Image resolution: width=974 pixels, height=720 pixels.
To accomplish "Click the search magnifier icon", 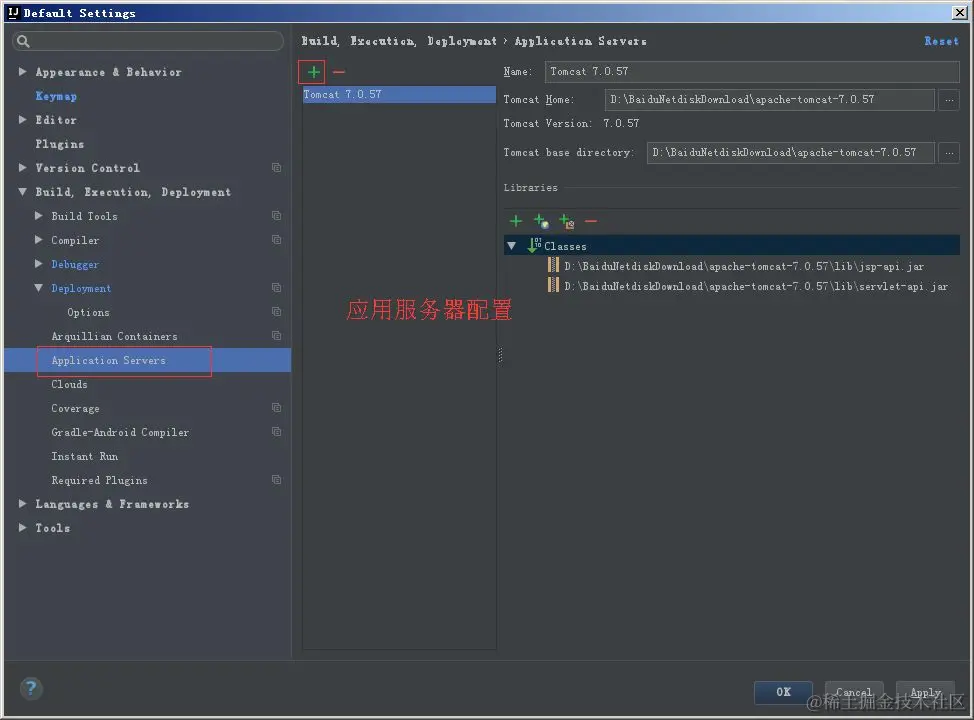I will point(23,41).
